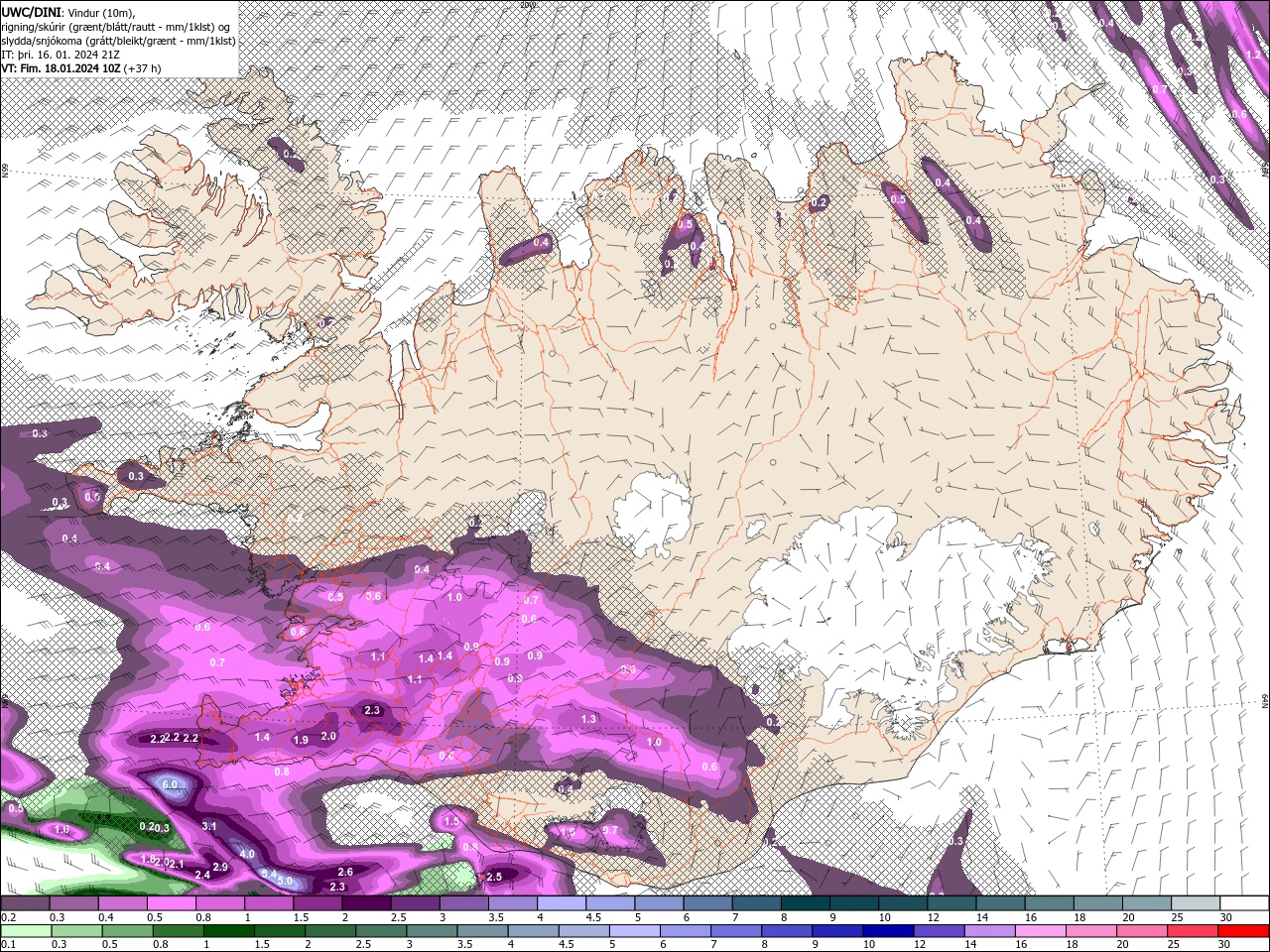1270x952 pixels.
Task: Pick the pale green first swatch in bottom legend
Action: [25, 931]
